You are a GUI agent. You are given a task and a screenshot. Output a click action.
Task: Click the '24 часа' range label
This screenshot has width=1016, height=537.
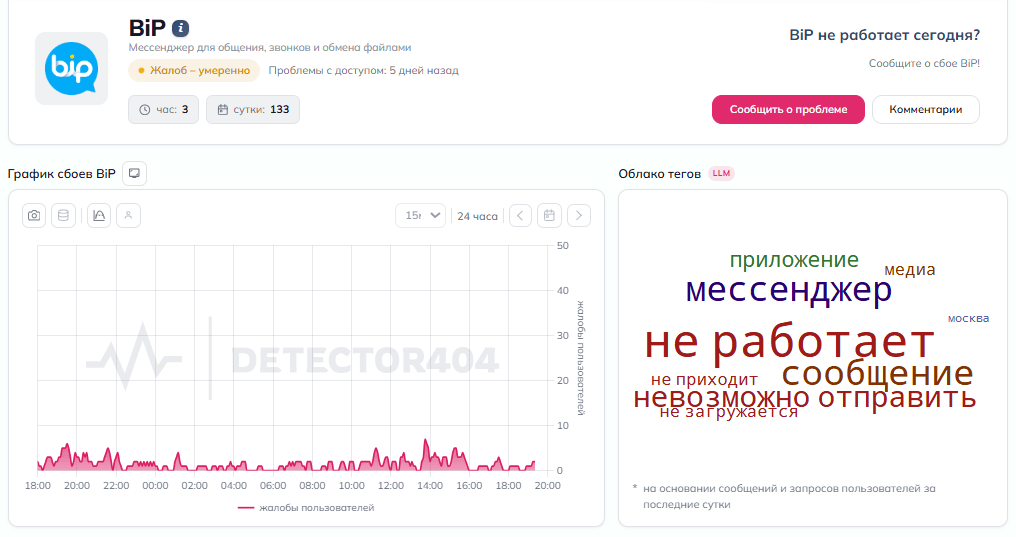pyautogui.click(x=478, y=216)
